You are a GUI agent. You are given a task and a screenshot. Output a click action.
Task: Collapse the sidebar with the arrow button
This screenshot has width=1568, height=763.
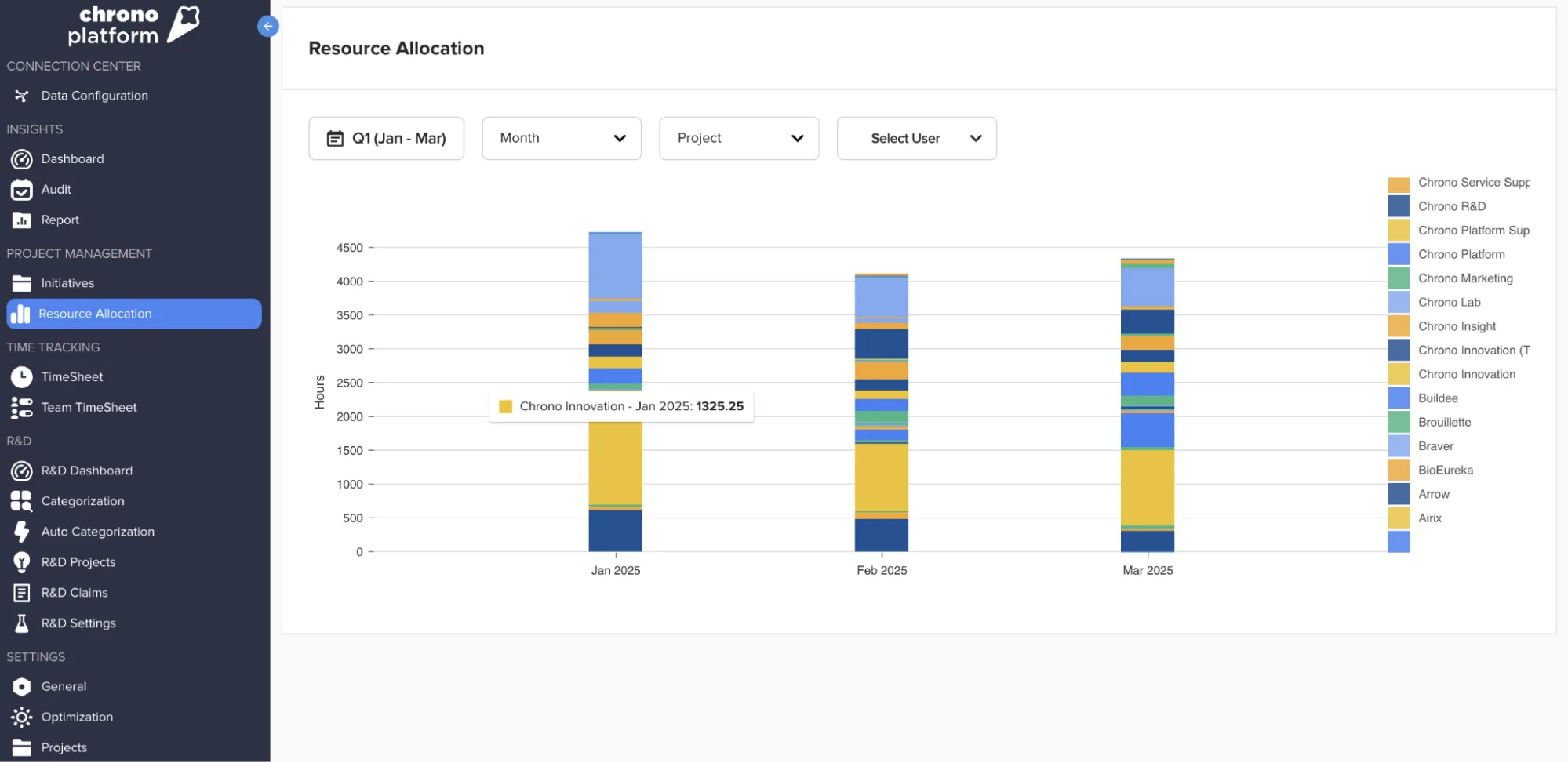268,26
